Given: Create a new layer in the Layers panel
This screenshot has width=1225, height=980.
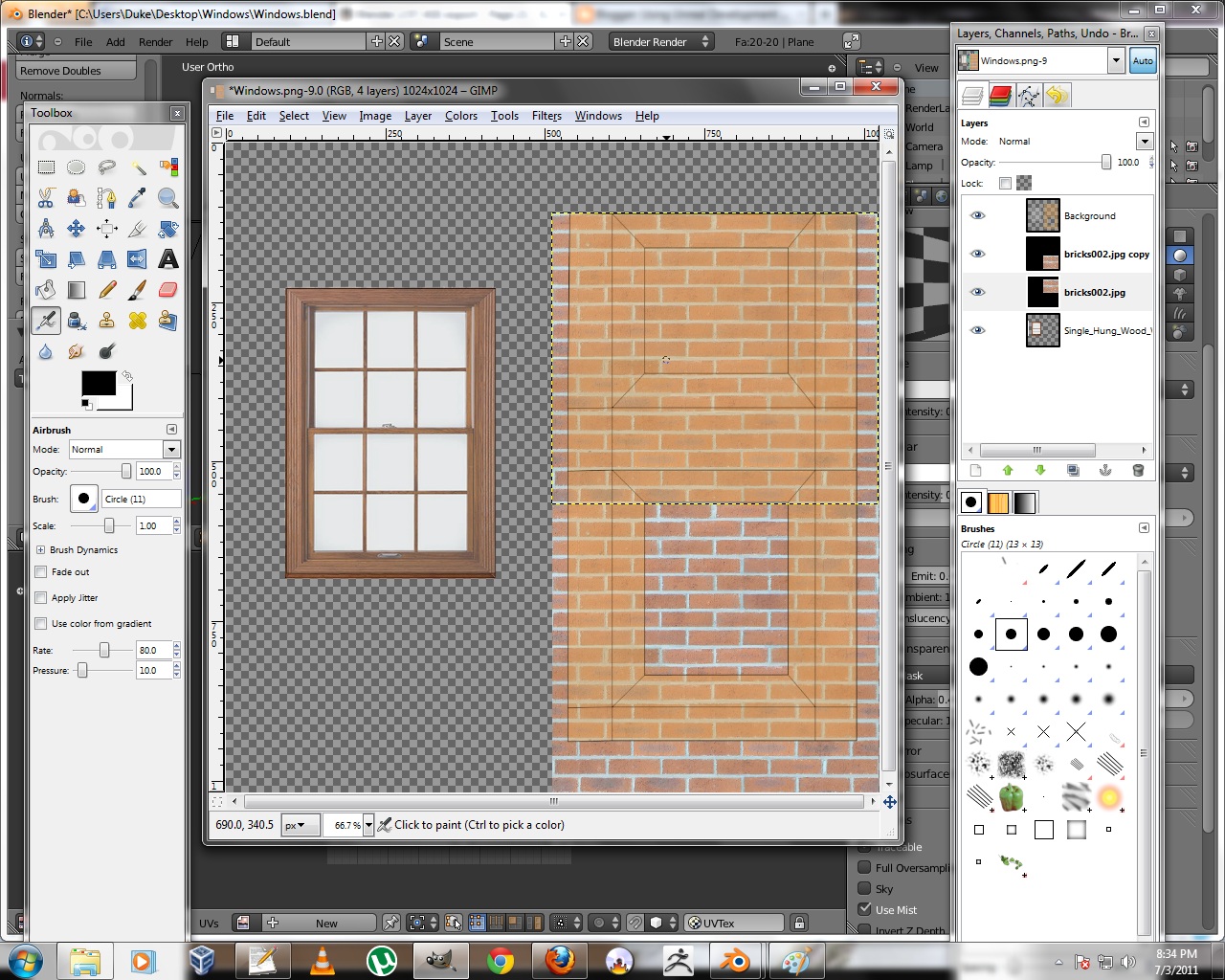Looking at the screenshot, I should tap(974, 470).
